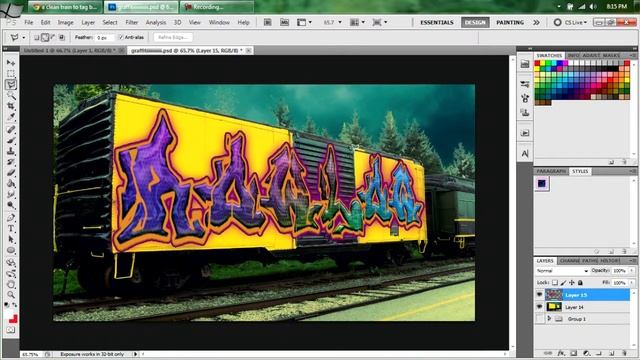Toggle the Anti-alias checkbox

tap(121, 37)
